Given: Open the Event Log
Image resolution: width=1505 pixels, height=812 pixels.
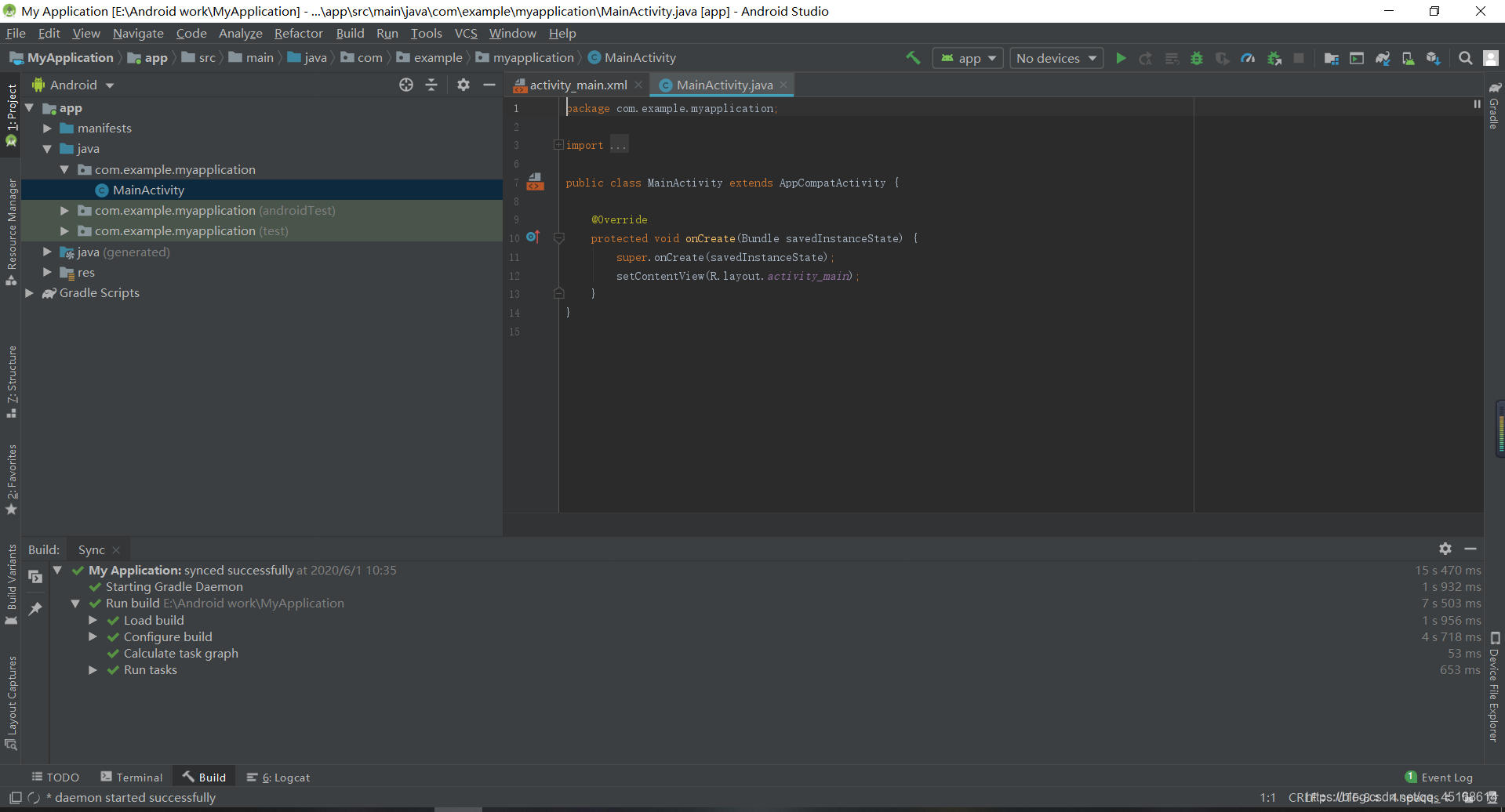Looking at the screenshot, I should 1445,777.
